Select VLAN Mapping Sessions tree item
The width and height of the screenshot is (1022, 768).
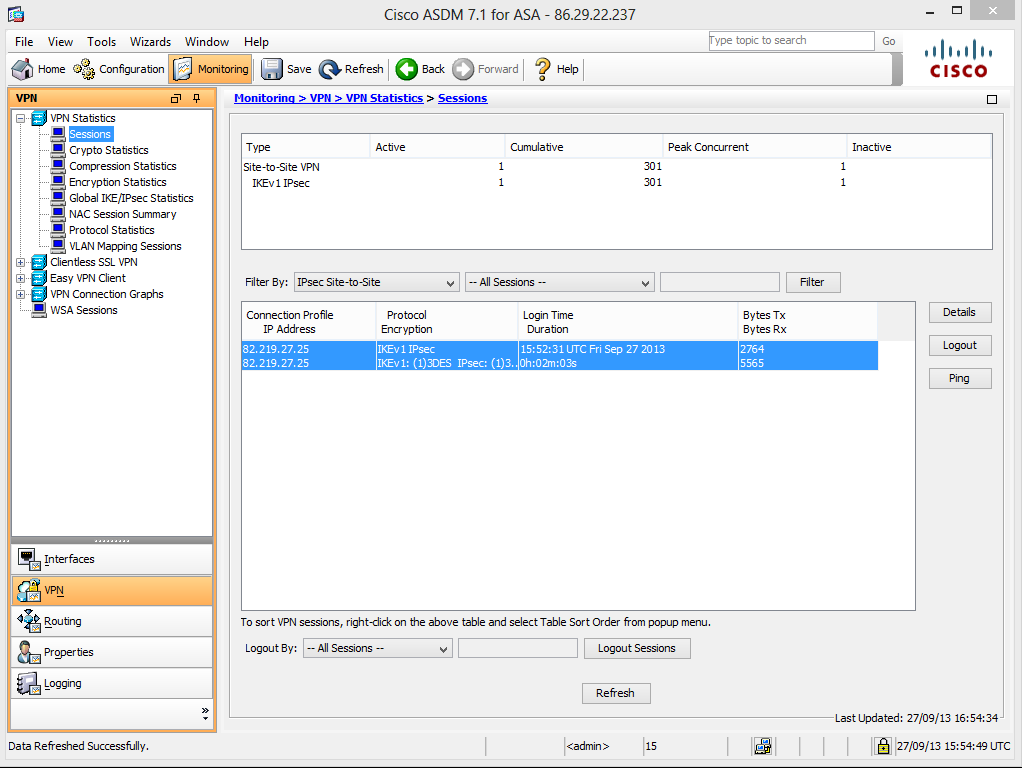[125, 246]
